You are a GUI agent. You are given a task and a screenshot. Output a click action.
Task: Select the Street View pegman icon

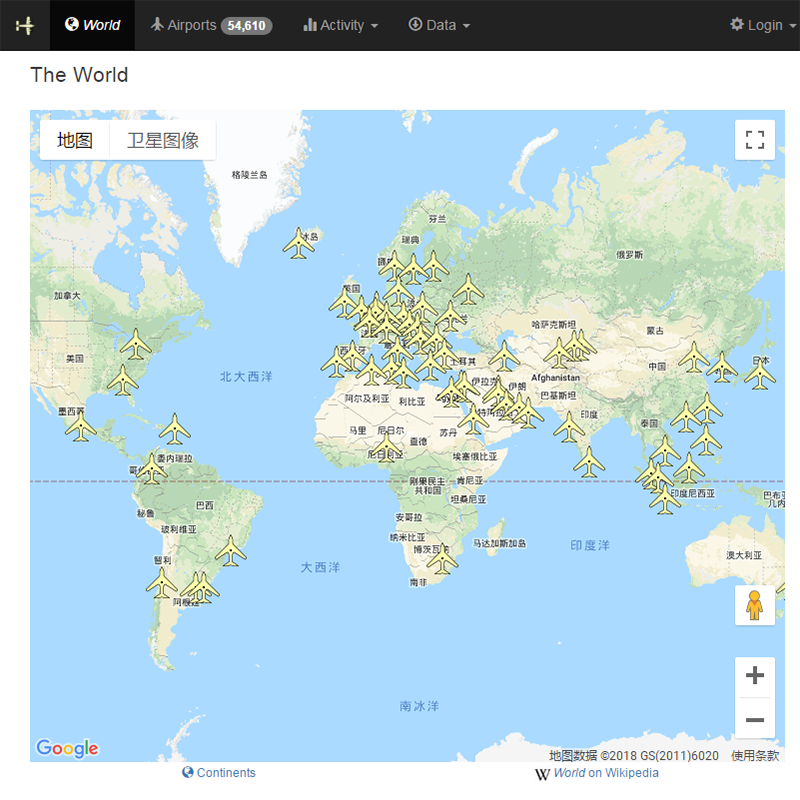point(755,606)
